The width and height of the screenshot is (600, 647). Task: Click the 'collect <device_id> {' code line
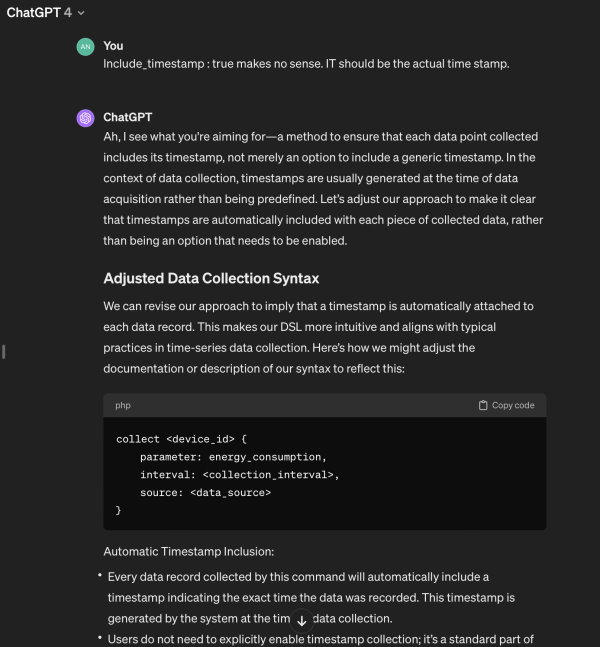coord(181,439)
